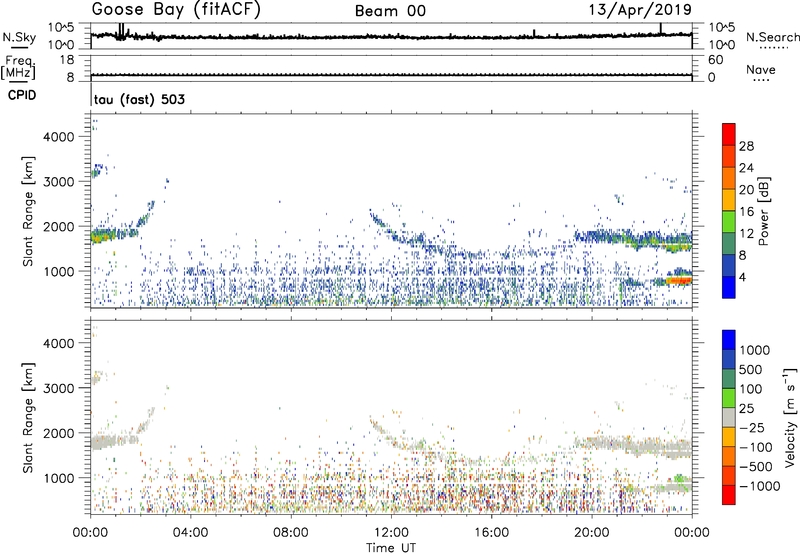Click the '28' power scale value
800x554 pixels.
coord(746,146)
